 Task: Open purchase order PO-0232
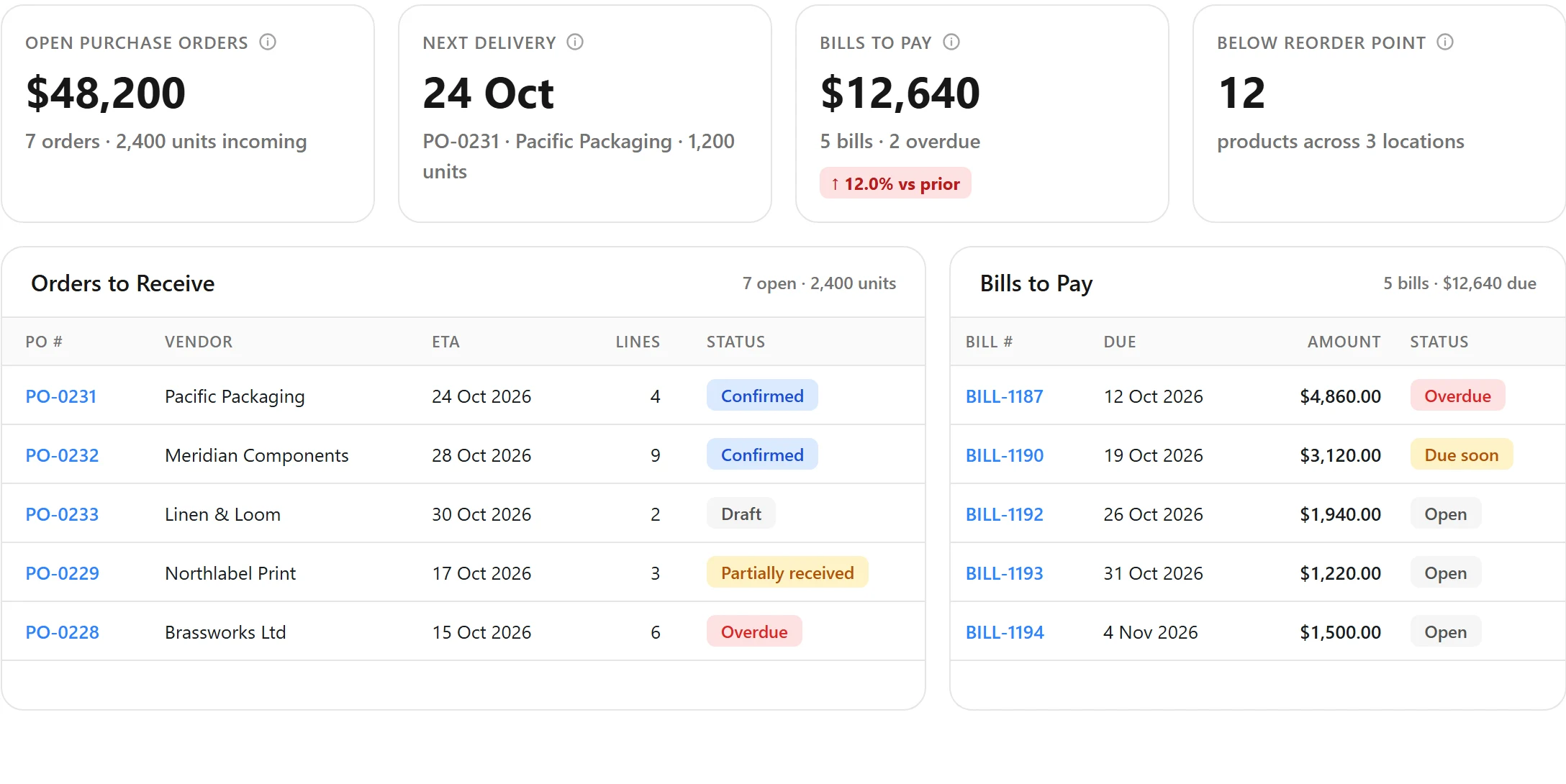pos(62,455)
